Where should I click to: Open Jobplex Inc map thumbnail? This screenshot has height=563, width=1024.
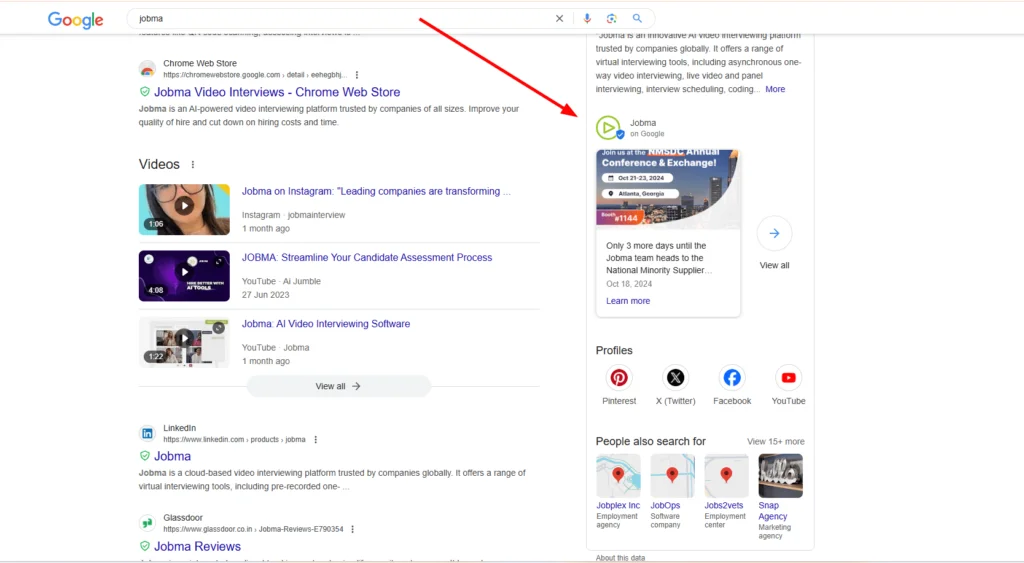click(x=618, y=475)
